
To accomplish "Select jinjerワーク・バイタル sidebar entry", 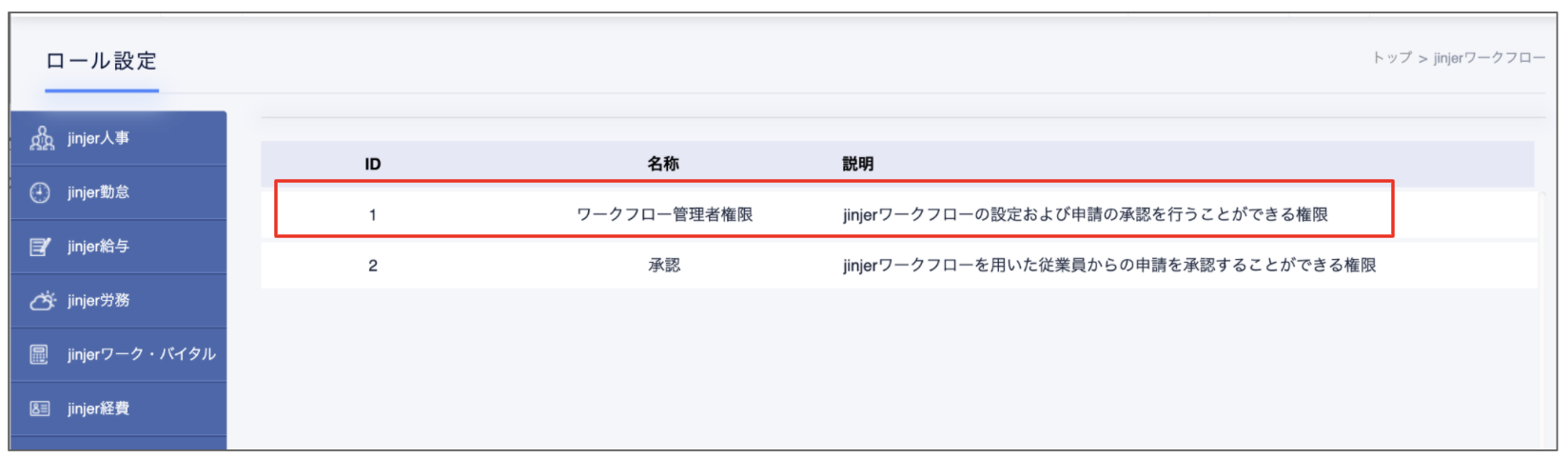I will (141, 355).
